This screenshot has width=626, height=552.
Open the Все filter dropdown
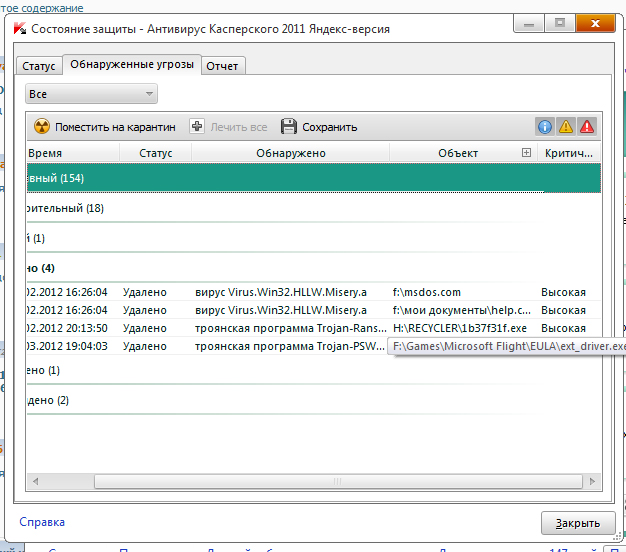click(91, 94)
